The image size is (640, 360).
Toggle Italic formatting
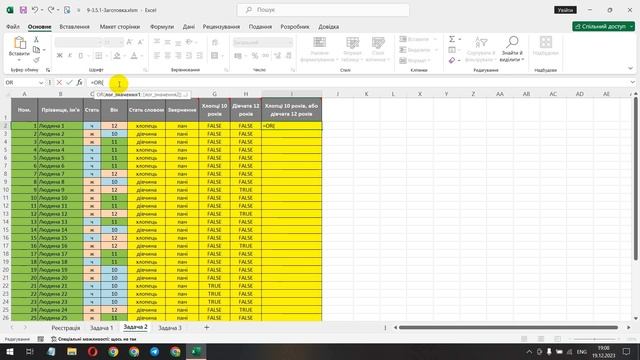click(x=70, y=56)
